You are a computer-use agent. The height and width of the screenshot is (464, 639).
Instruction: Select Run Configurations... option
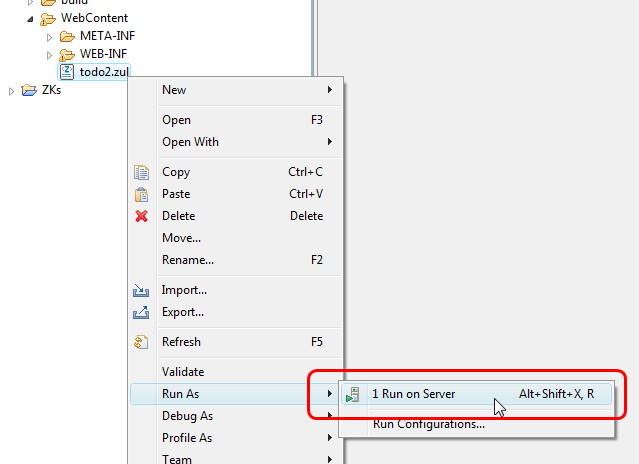428,423
